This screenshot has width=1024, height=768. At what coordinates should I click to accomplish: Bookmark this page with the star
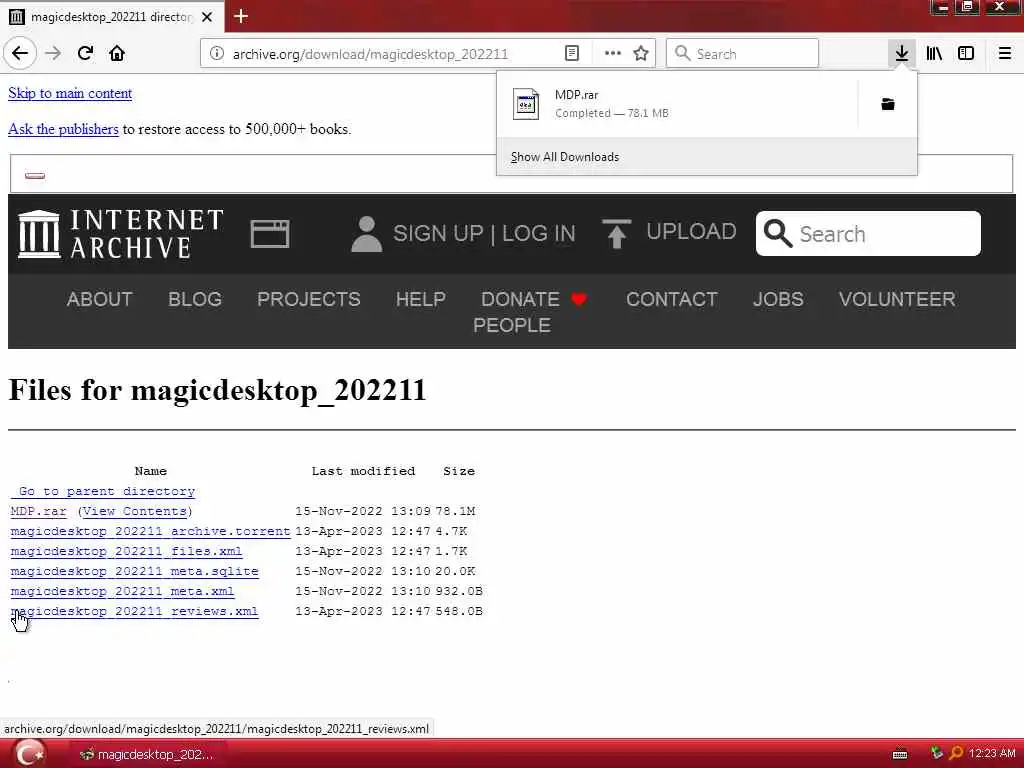[641, 54]
